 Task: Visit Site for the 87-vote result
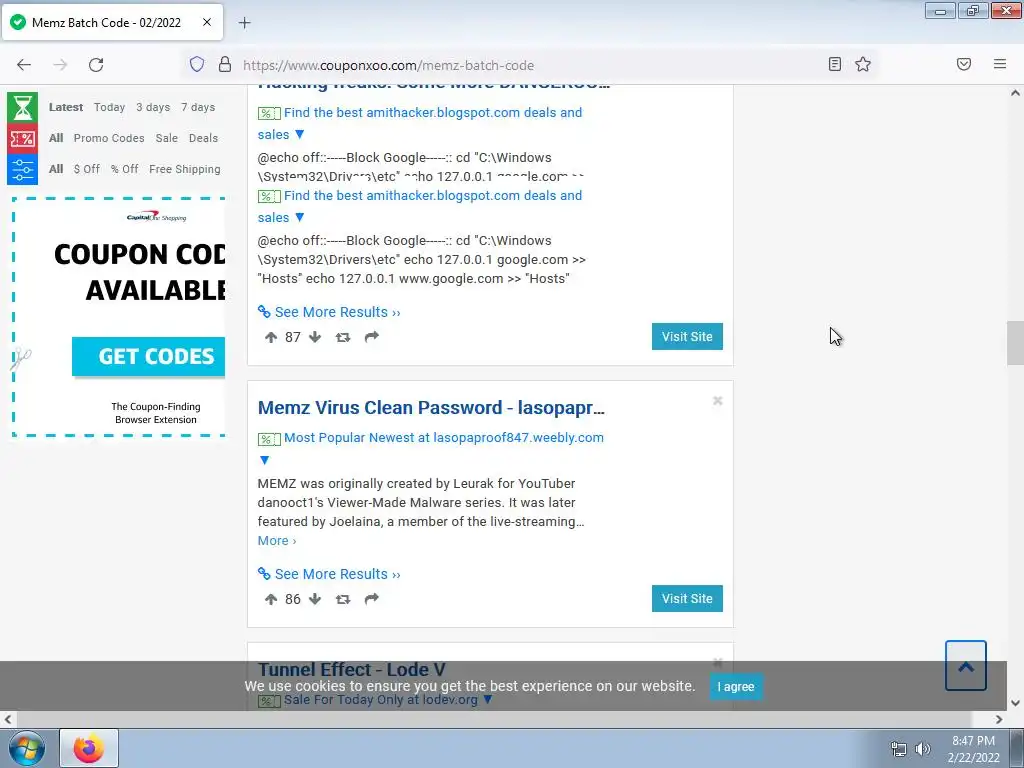[687, 336]
